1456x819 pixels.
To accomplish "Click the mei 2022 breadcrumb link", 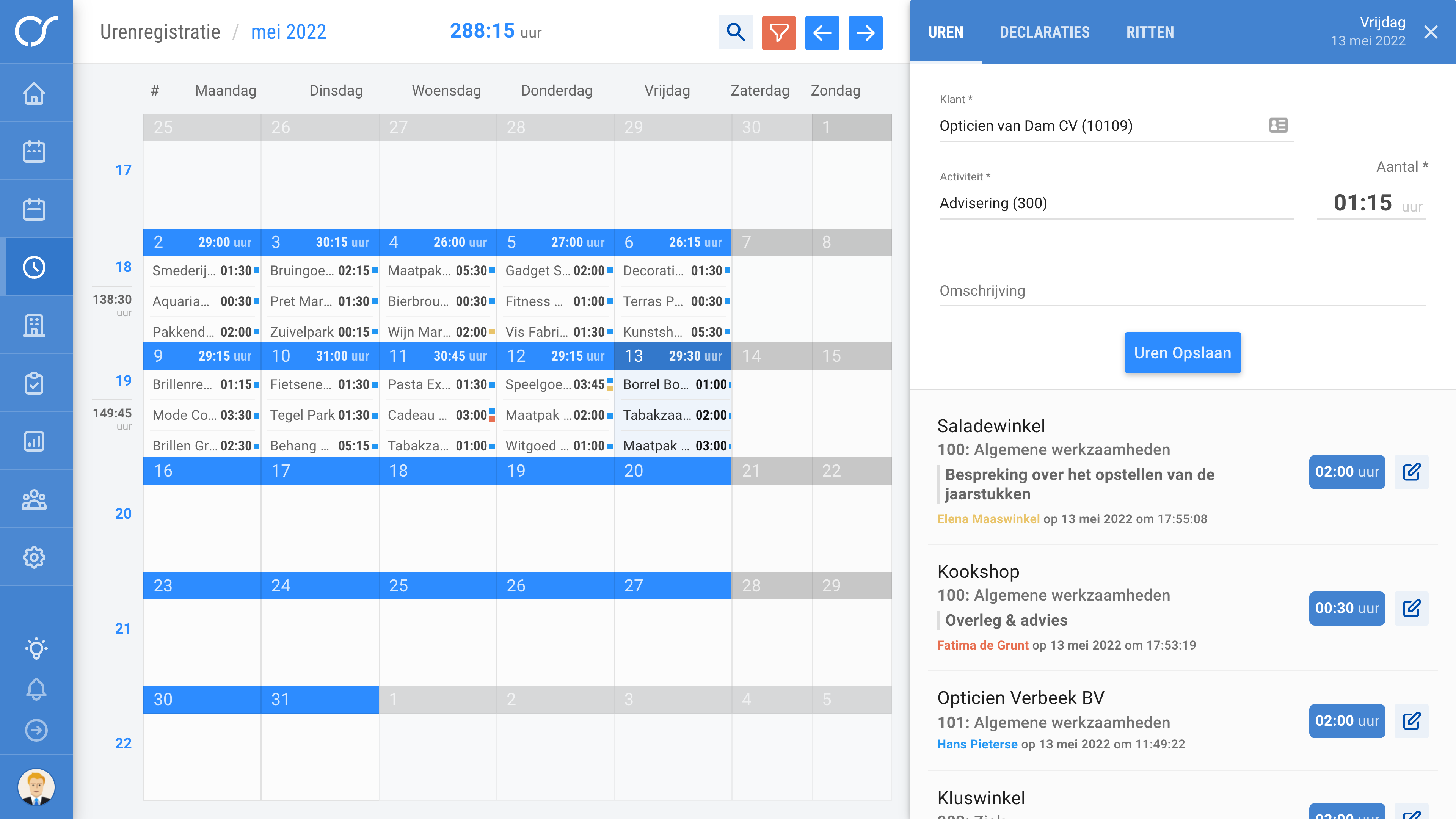I will click(x=288, y=32).
